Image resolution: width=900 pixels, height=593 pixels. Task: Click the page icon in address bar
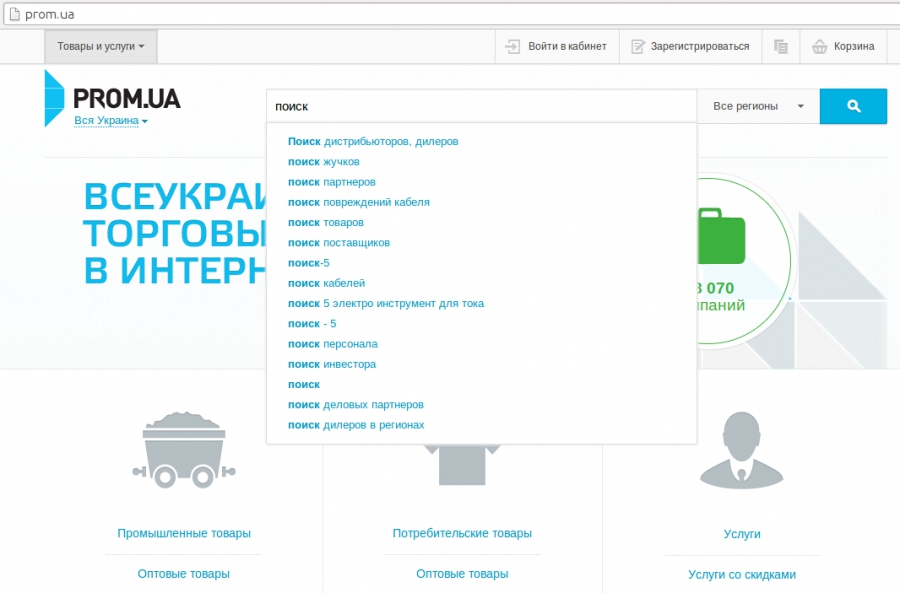(15, 14)
